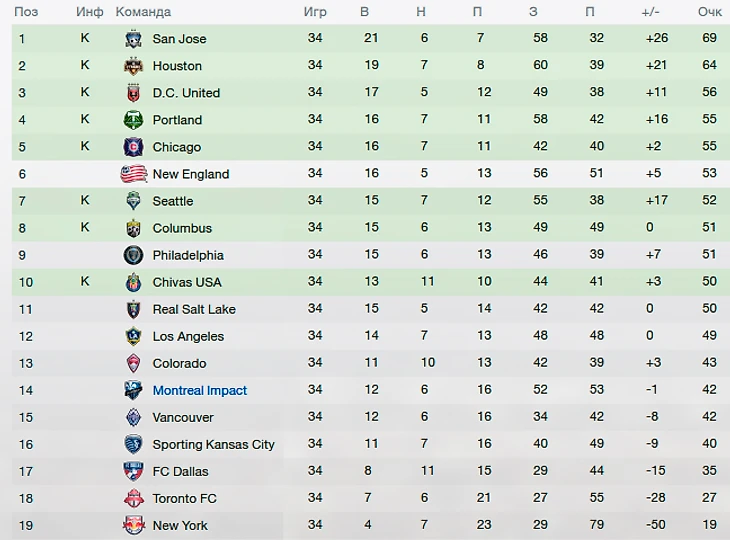Click the D.C. United logo icon
Image resolution: width=730 pixels, height=540 pixels.
(133, 93)
